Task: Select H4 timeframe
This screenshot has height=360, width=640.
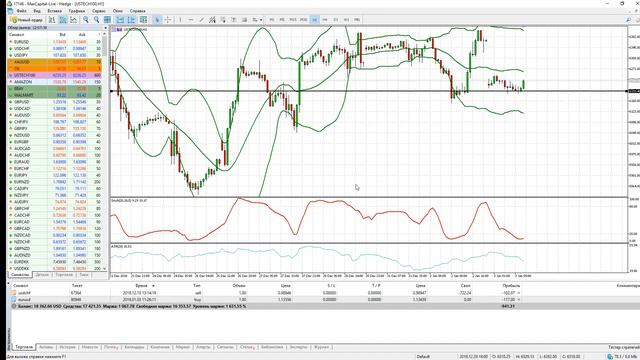Action: click(x=325, y=20)
